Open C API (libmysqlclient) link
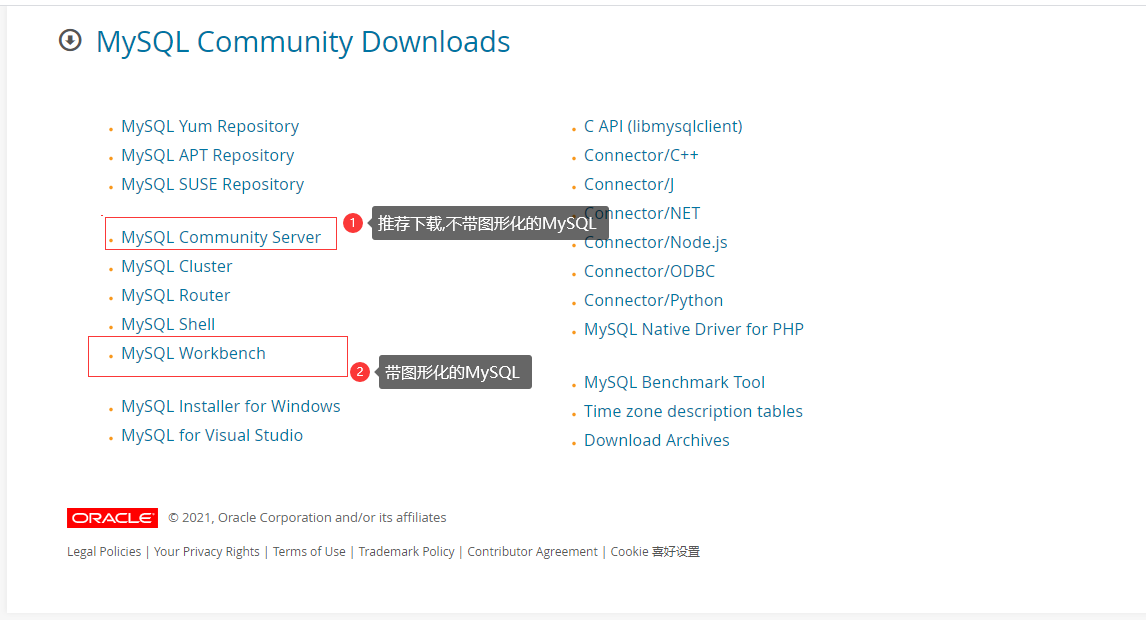The height and width of the screenshot is (620, 1146). (x=663, y=126)
